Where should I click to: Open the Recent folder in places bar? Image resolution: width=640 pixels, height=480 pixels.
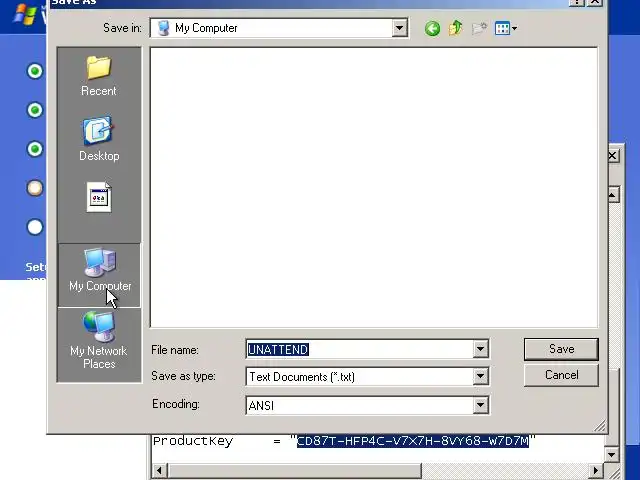[x=99, y=77]
